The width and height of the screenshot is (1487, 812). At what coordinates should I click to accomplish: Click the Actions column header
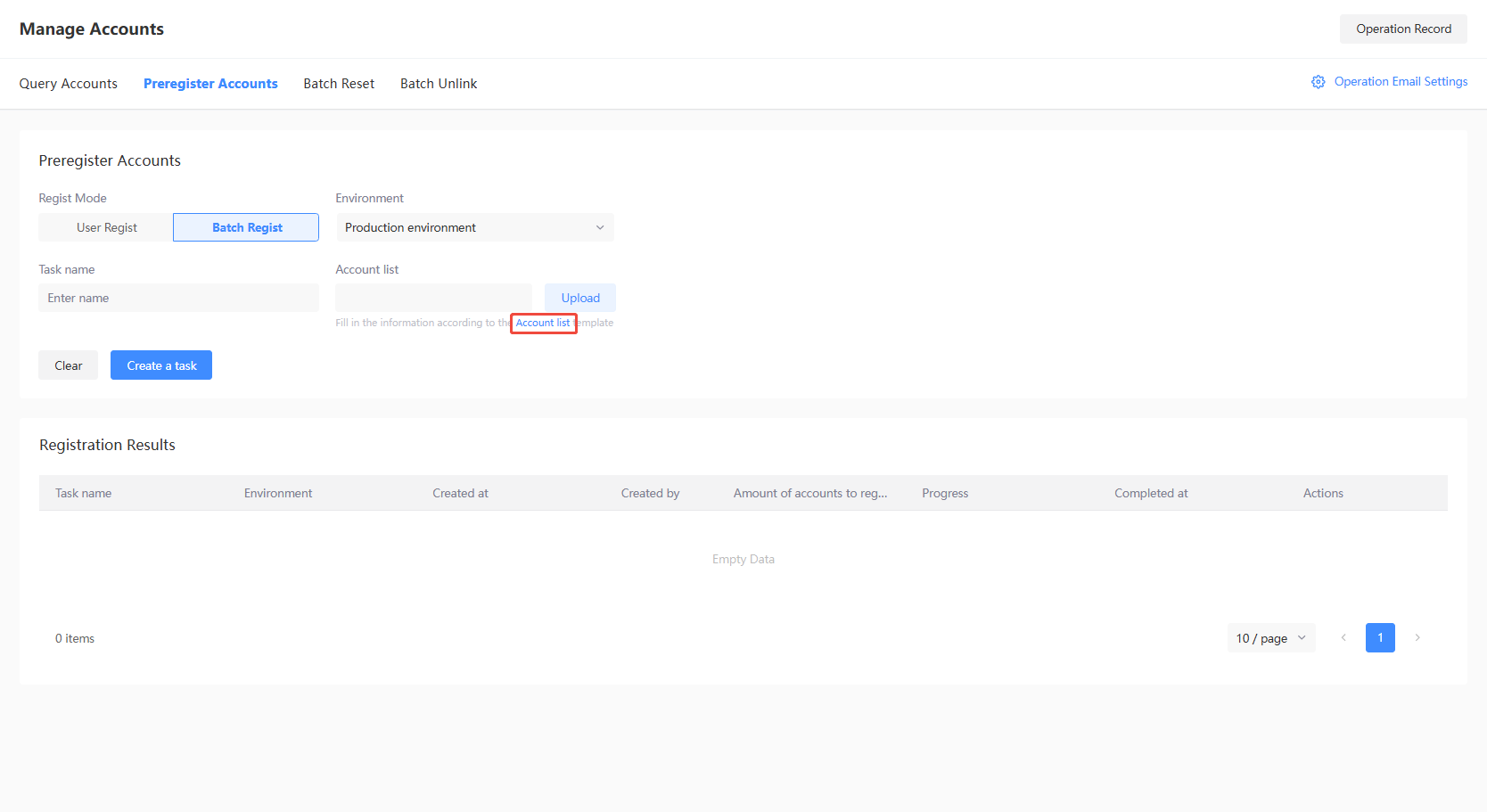click(1323, 493)
